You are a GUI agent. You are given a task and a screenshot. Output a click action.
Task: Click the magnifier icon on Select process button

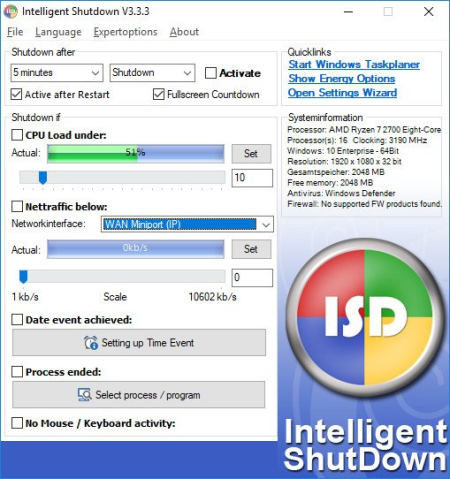pos(85,395)
